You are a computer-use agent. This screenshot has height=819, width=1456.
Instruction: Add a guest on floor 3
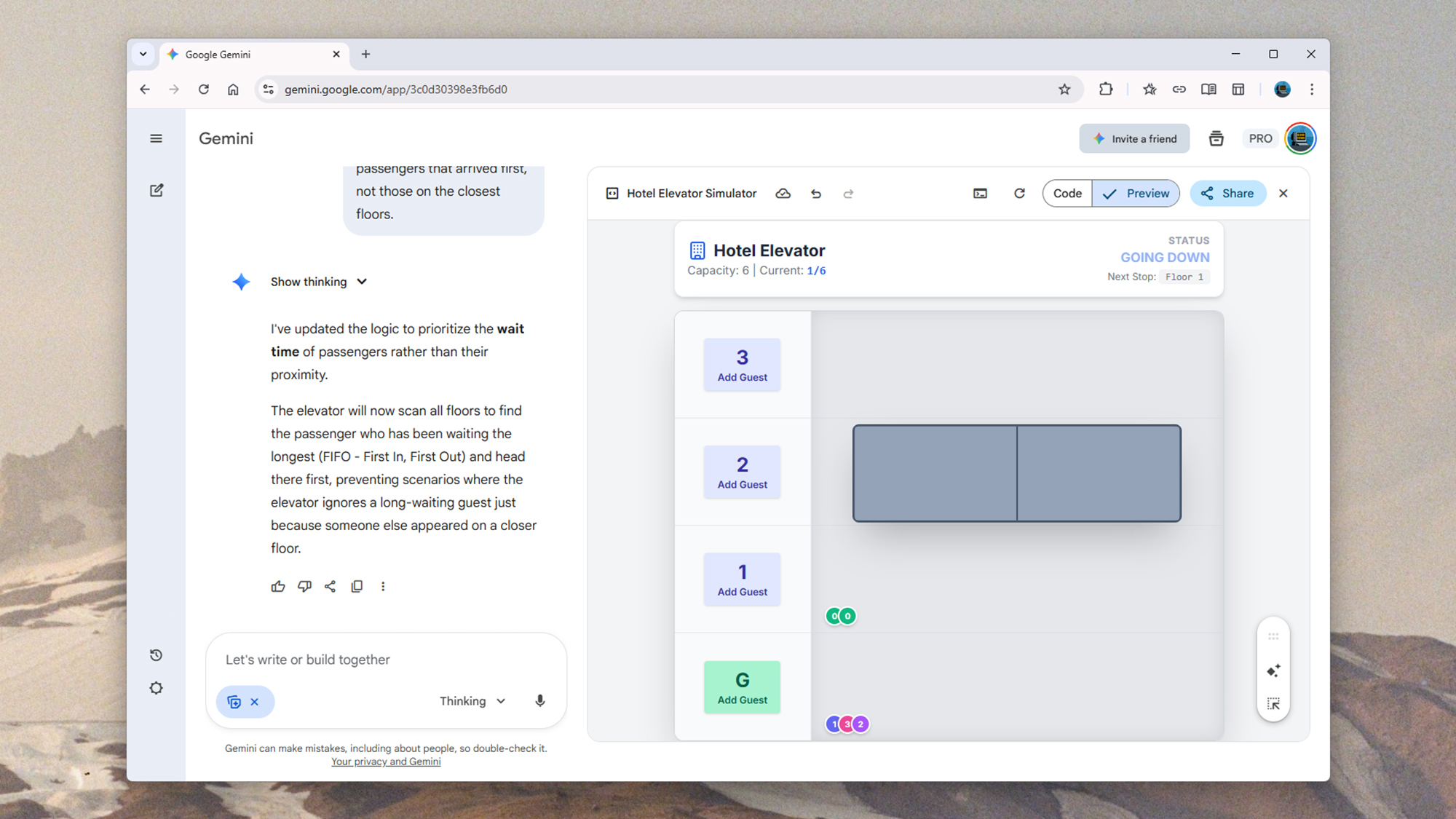pos(742,365)
